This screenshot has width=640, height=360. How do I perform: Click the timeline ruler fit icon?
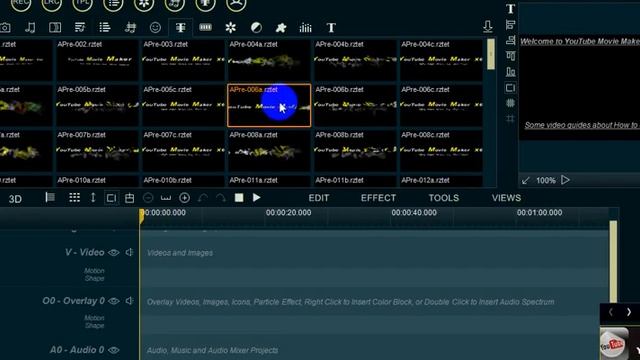coord(166,198)
